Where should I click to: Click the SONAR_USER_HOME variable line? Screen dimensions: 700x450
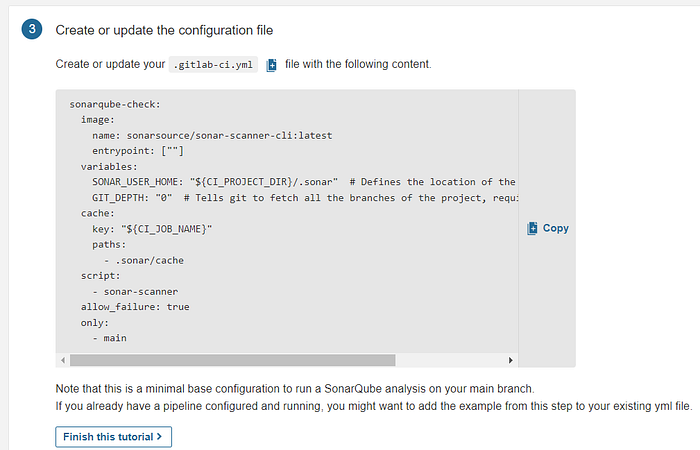tap(304, 182)
